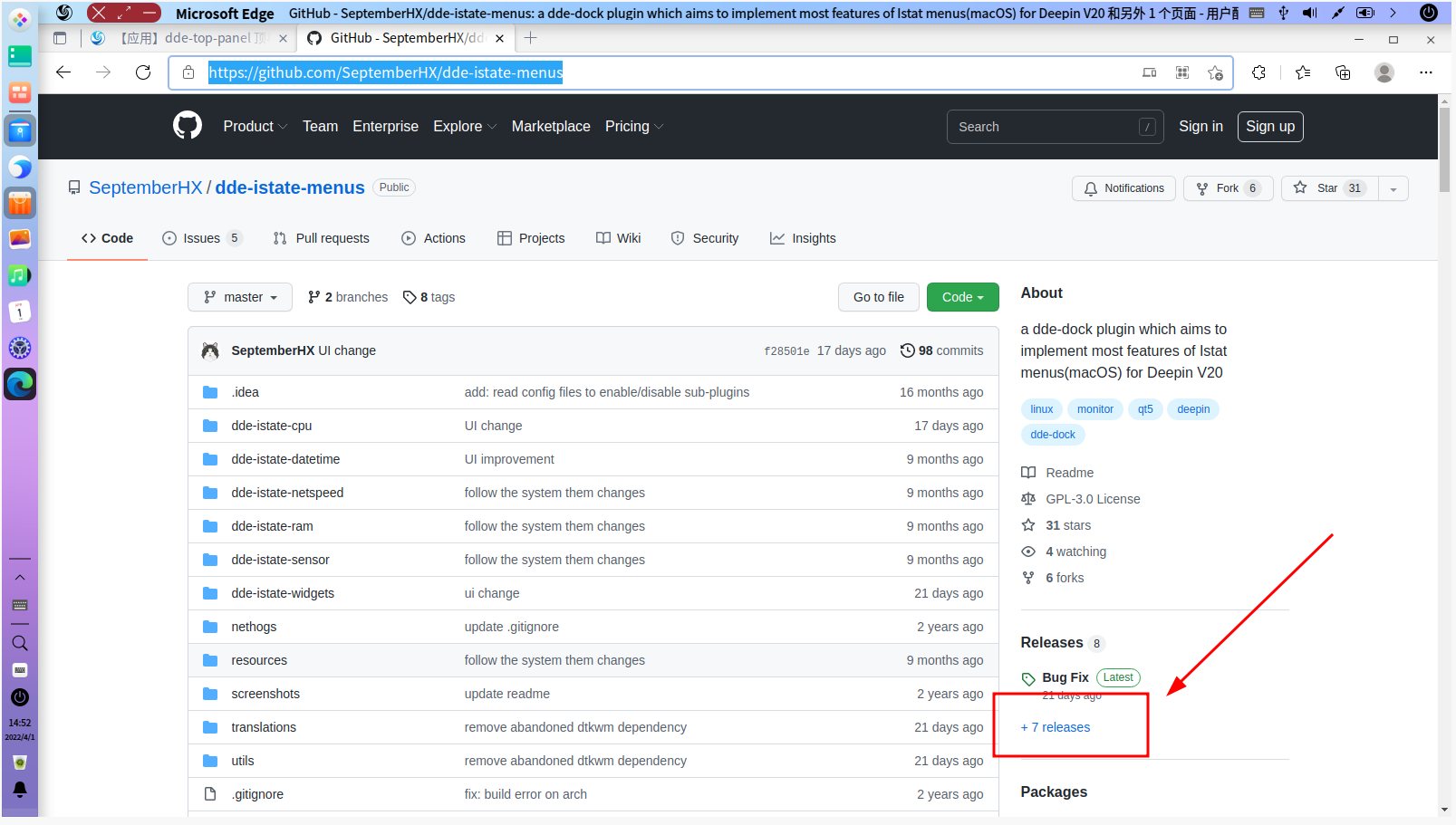The height and width of the screenshot is (825, 1456).
Task: Click the Sign up button
Action: tap(1270, 127)
